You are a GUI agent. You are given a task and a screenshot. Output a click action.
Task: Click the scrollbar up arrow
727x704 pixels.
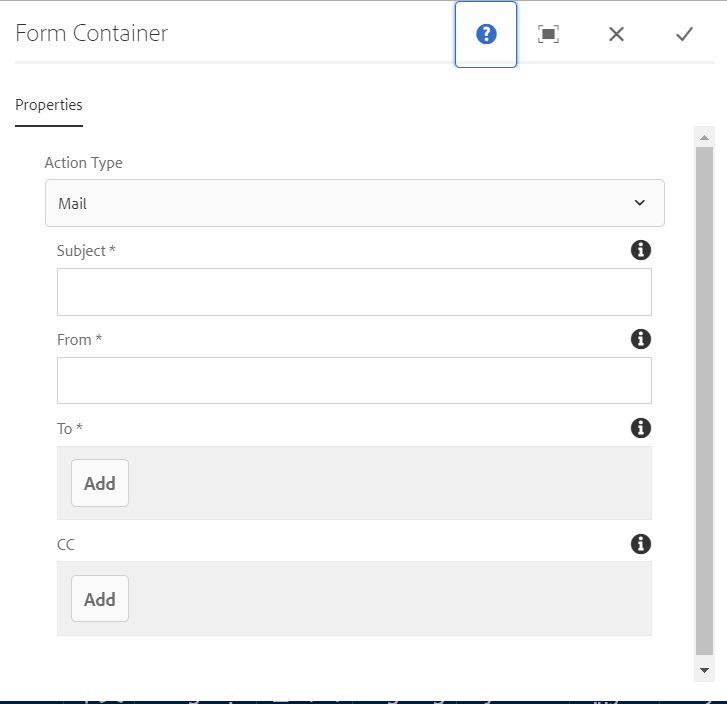coord(704,137)
